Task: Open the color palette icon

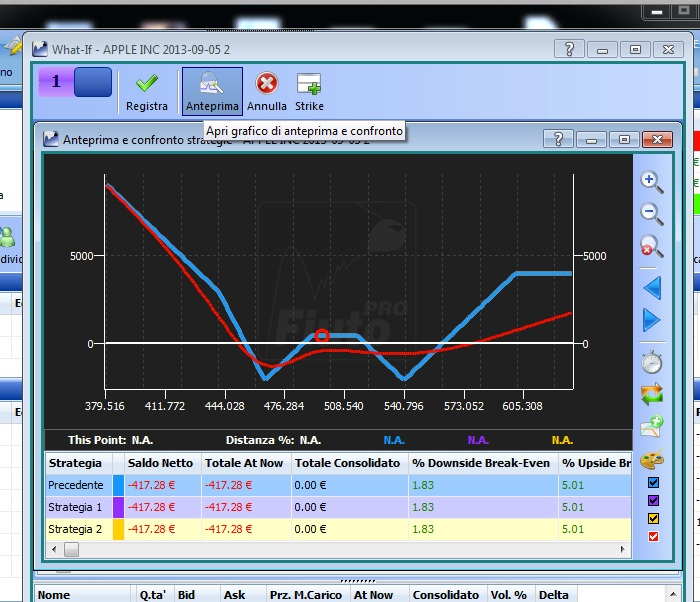Action: [652, 459]
